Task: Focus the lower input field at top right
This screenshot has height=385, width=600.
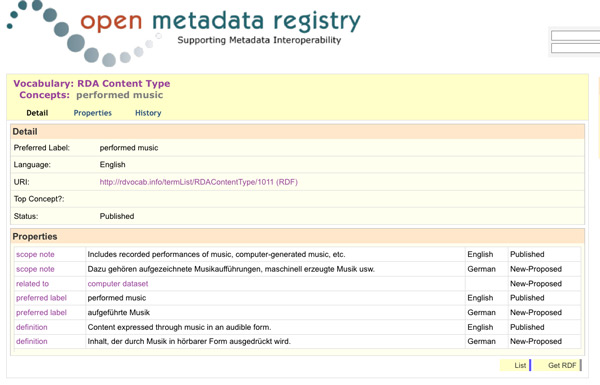Action: point(576,48)
